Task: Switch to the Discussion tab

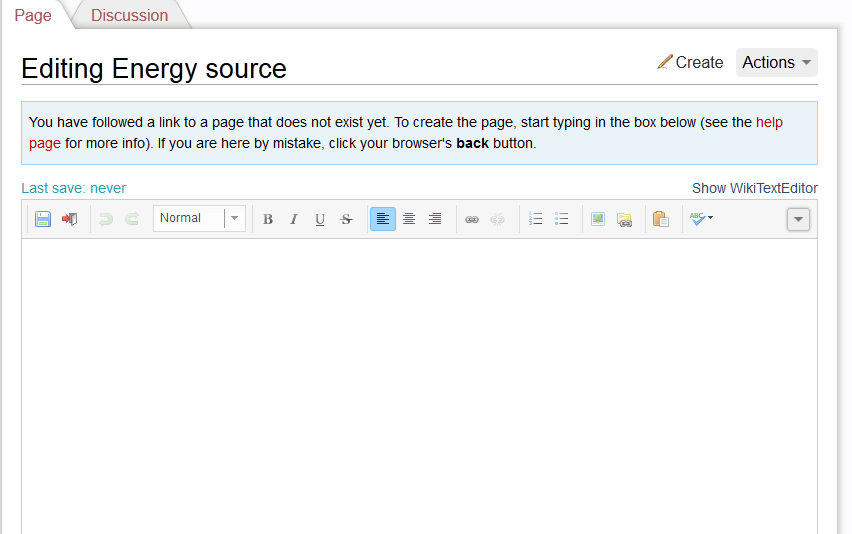Action: pyautogui.click(x=129, y=15)
